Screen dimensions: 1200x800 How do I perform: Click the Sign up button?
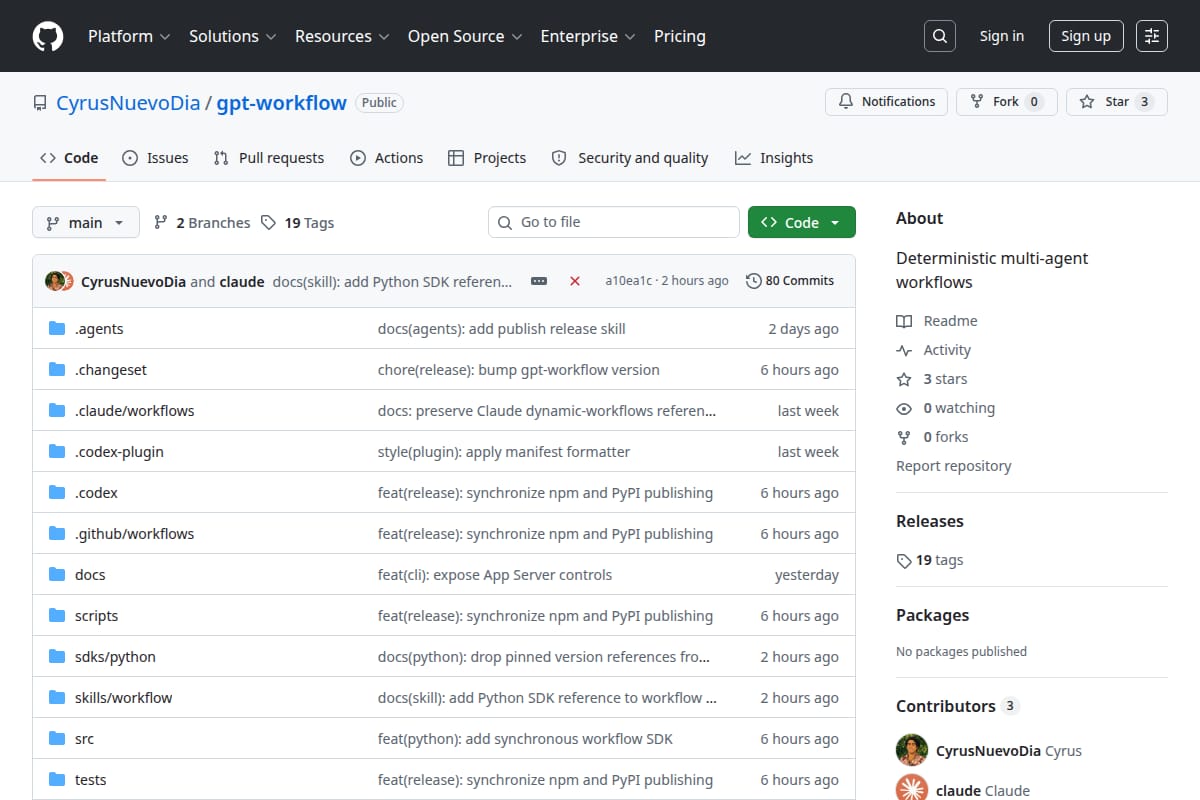tap(1086, 36)
